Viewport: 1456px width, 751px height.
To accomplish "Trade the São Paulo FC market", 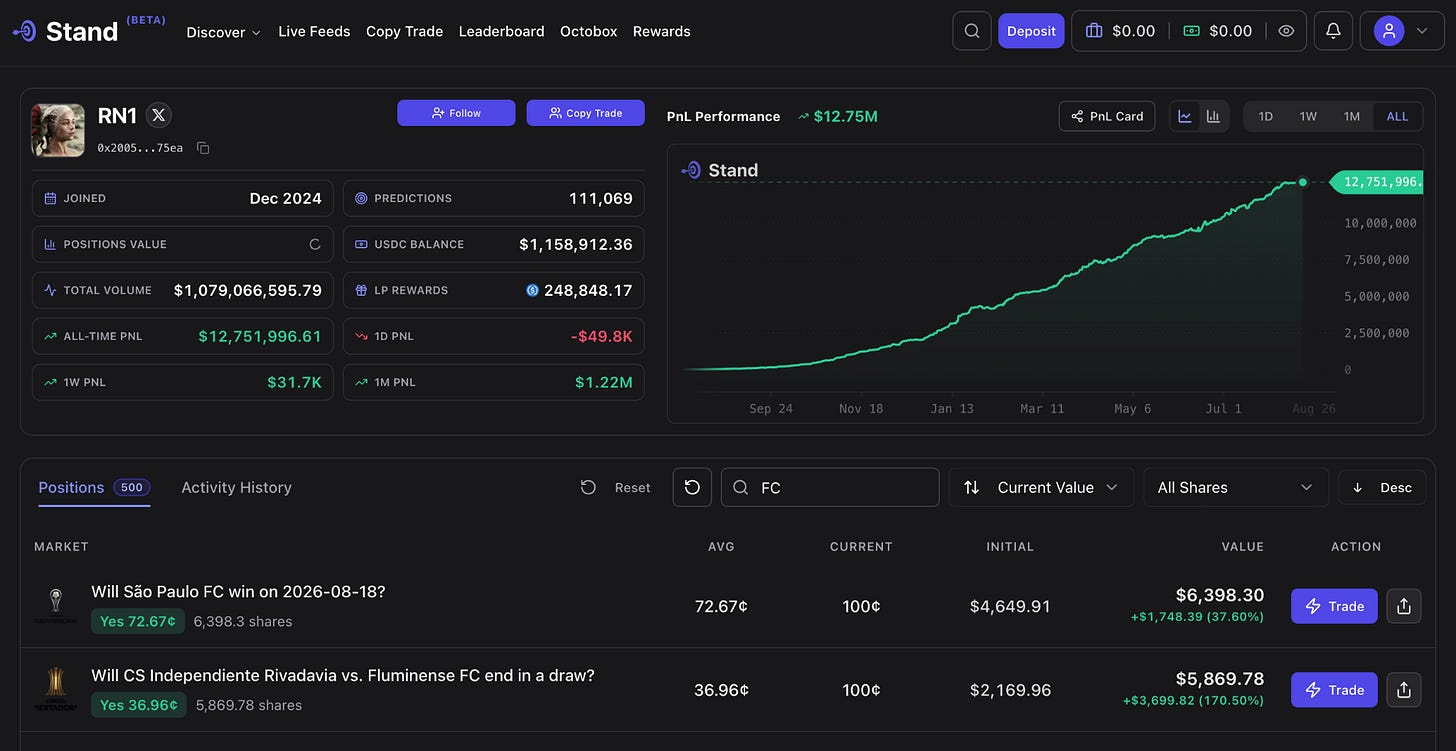I will [1334, 606].
